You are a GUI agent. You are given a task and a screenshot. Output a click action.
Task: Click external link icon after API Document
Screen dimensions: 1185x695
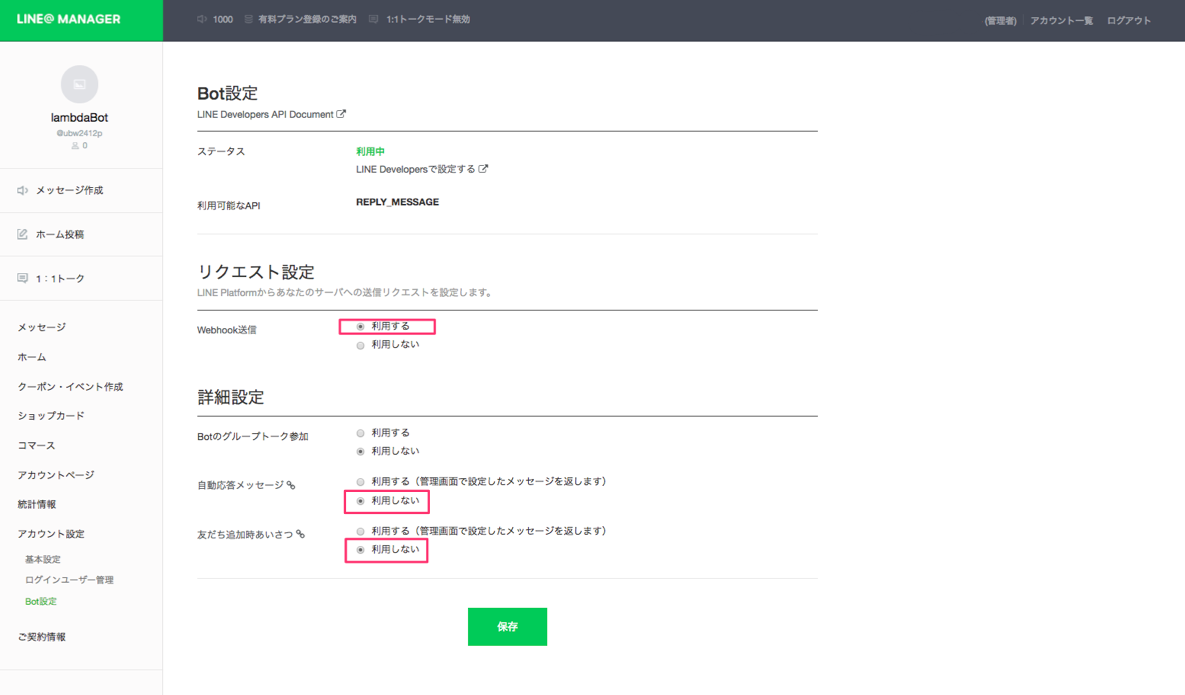click(341, 114)
